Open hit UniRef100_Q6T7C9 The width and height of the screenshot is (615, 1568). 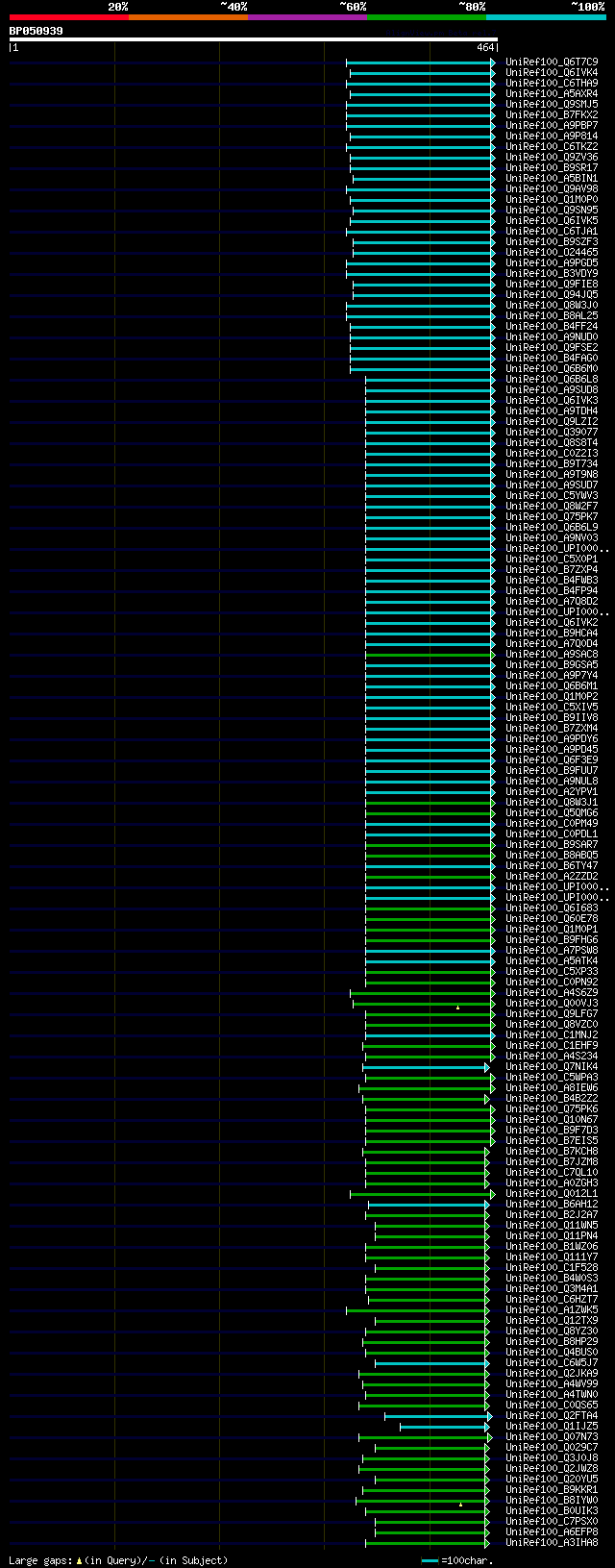(x=552, y=62)
